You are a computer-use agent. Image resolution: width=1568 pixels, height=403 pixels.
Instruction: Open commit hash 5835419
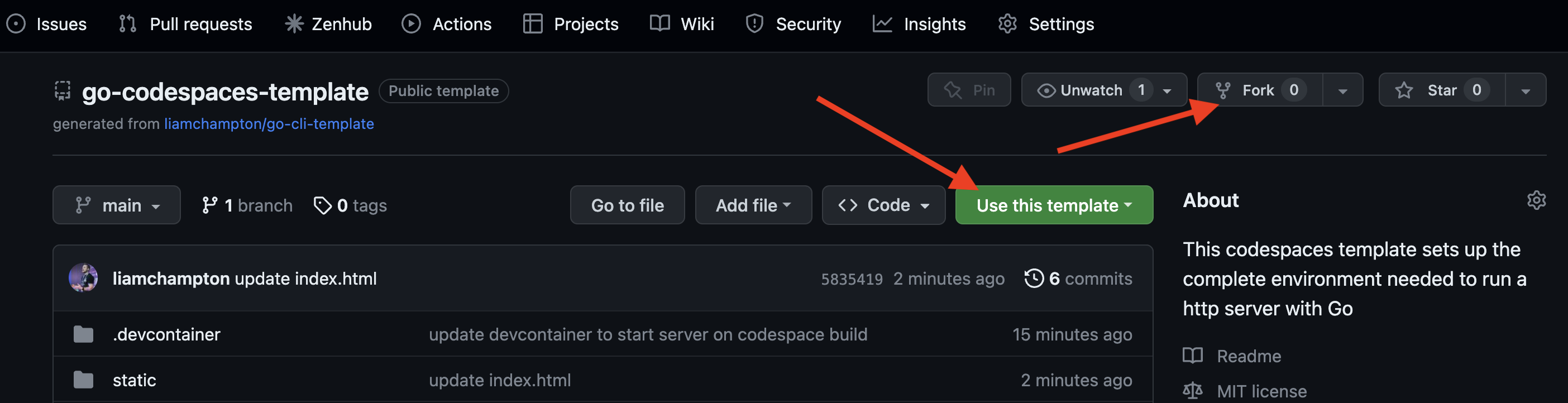(x=852, y=279)
